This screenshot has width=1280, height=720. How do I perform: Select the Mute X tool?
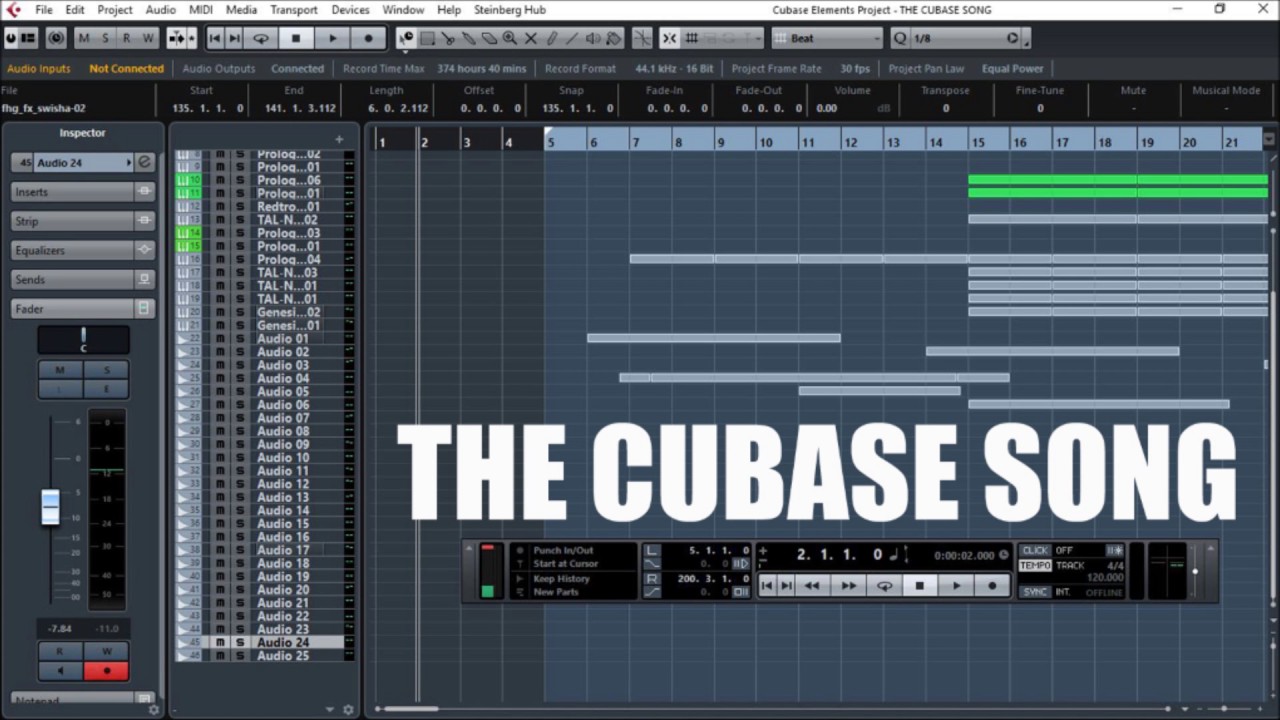point(531,38)
